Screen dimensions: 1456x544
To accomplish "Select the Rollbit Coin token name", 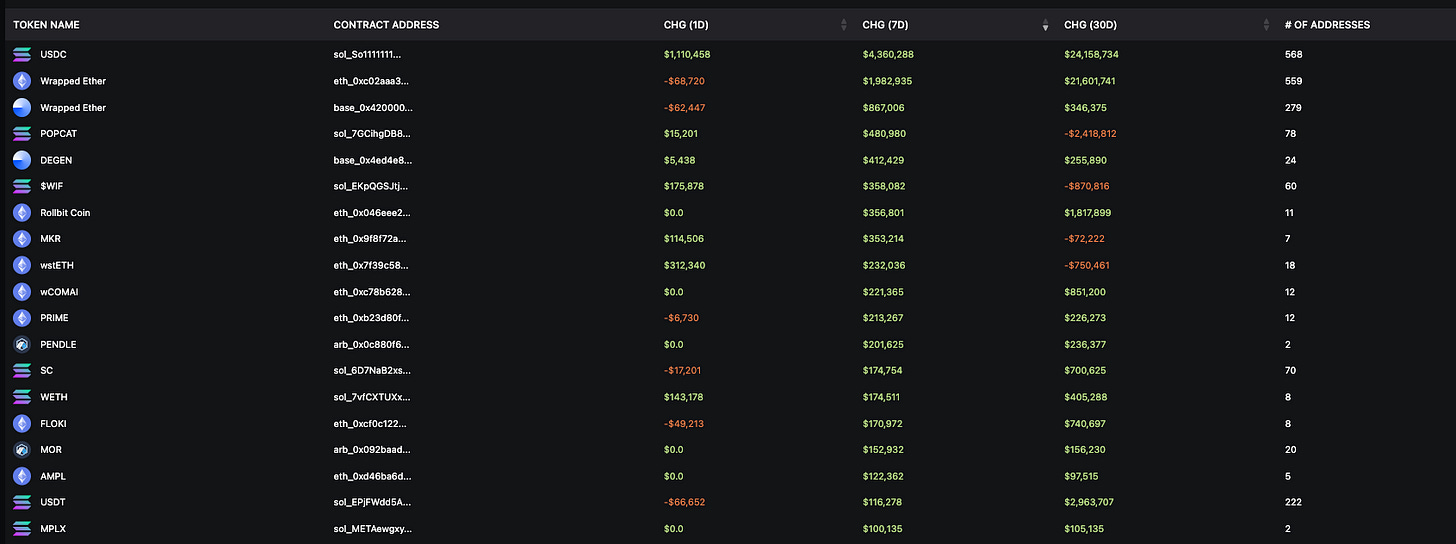I will [65, 212].
